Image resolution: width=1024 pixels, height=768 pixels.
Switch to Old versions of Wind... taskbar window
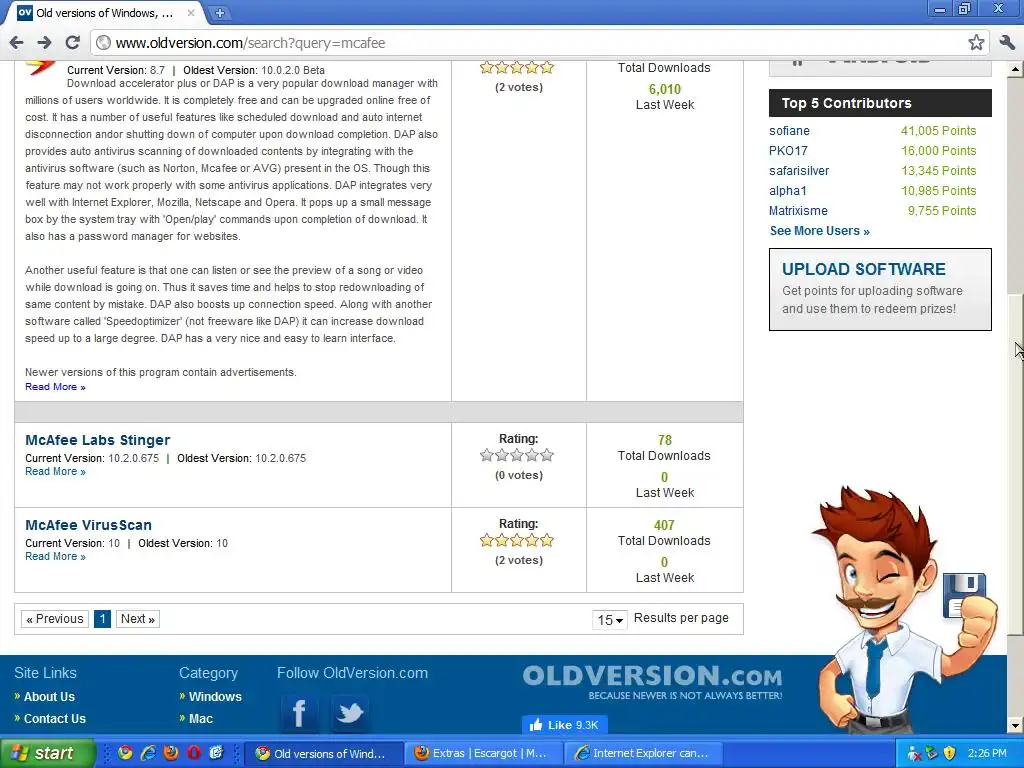322,754
